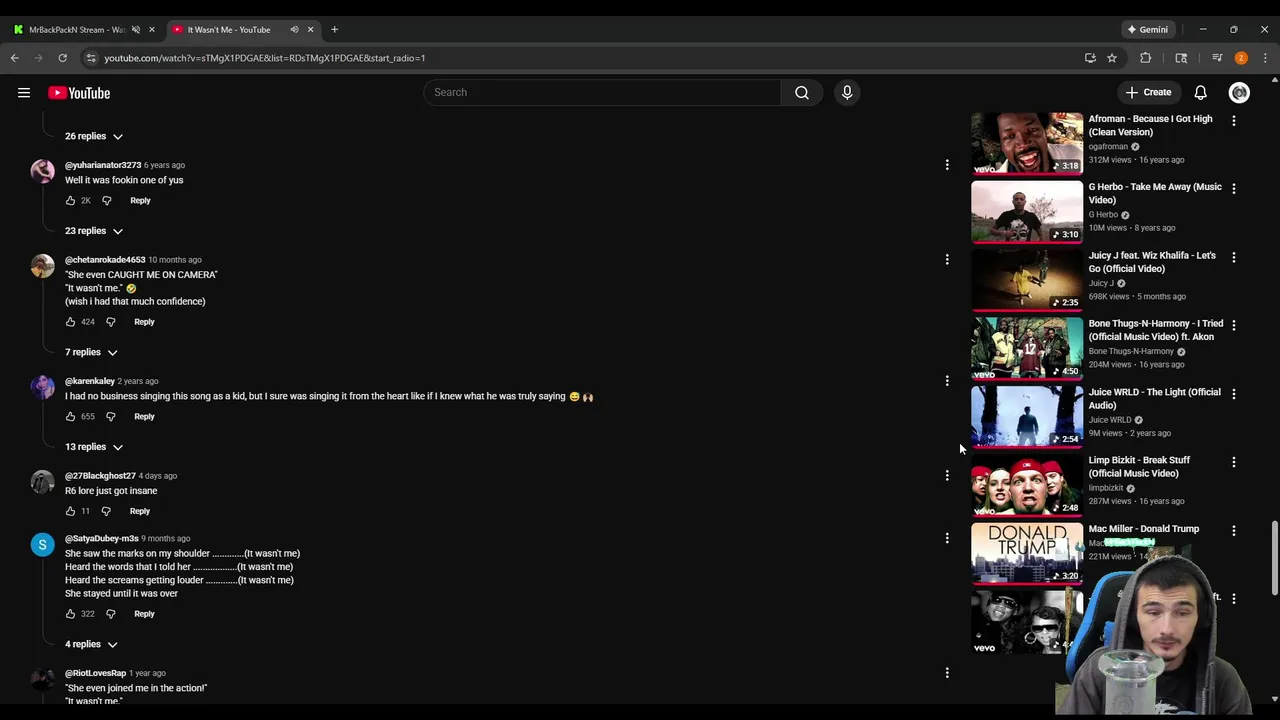Like the comment by @chetanrokade4653
This screenshot has width=1280, height=720.
(x=70, y=322)
